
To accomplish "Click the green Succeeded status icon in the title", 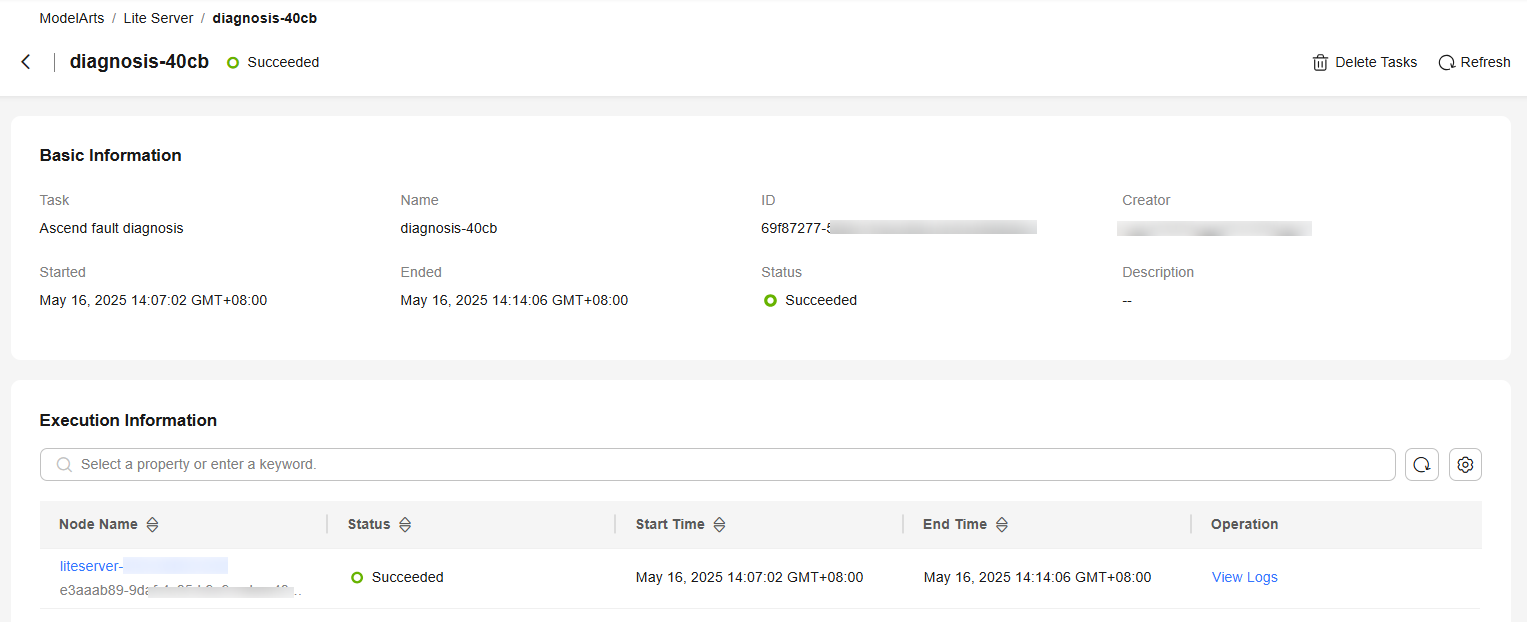I will (233, 62).
